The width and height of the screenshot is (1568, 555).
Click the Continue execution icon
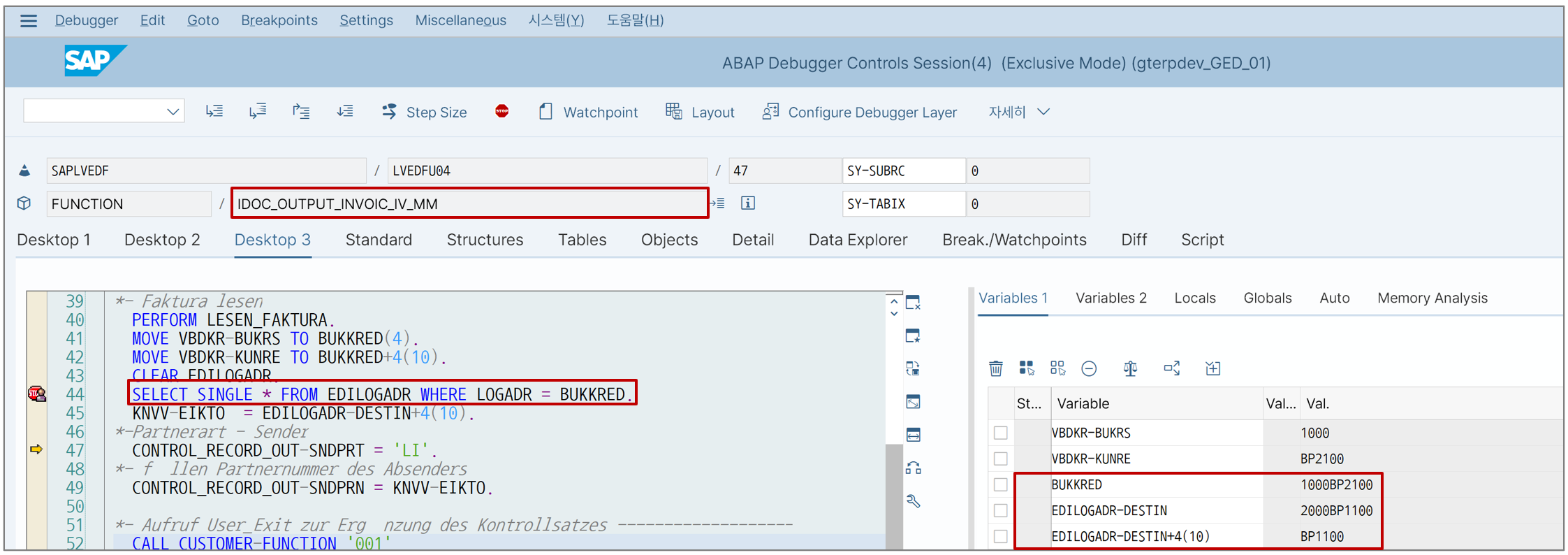click(345, 111)
